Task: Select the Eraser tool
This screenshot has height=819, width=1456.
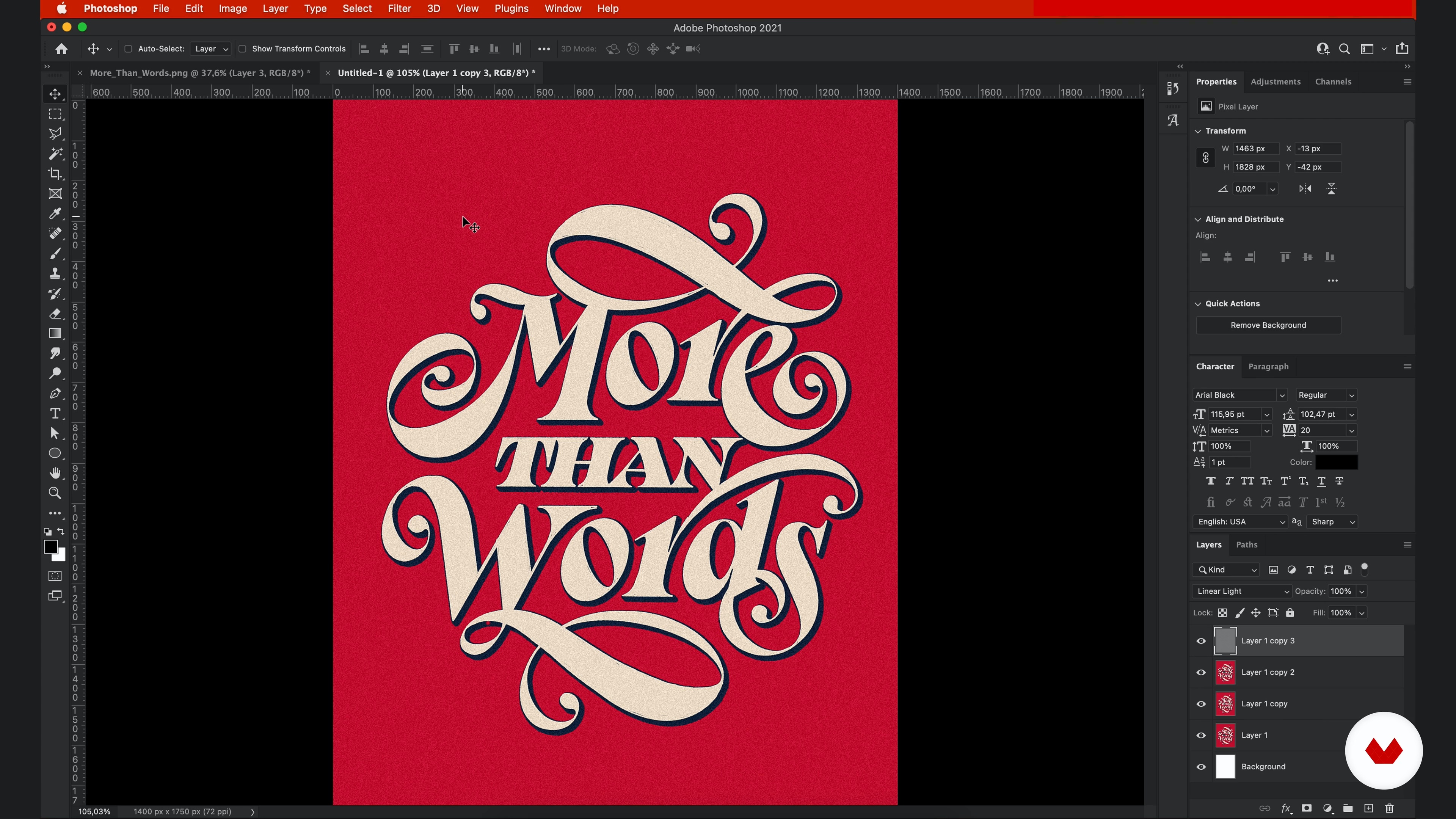Action: [x=55, y=314]
